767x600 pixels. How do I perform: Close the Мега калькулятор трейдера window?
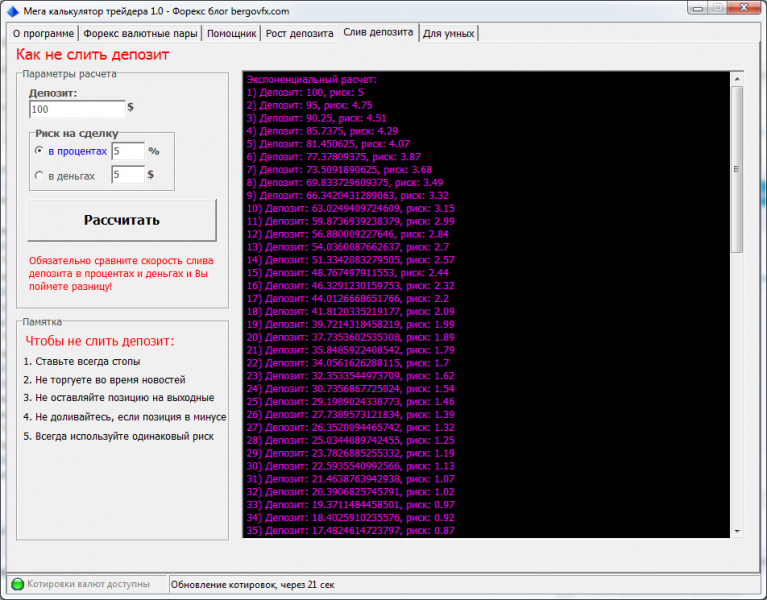click(744, 8)
